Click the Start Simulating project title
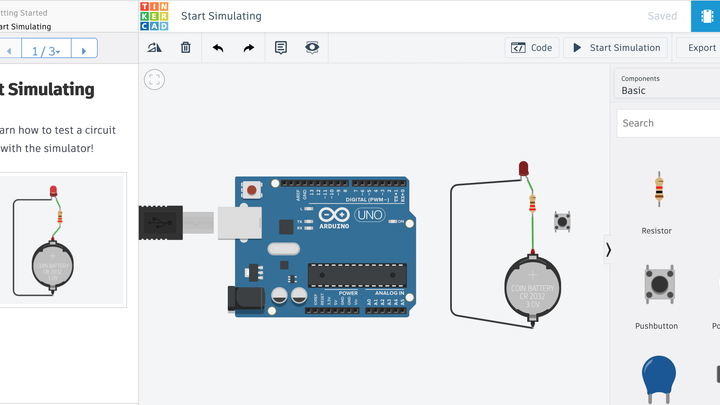 pos(221,16)
